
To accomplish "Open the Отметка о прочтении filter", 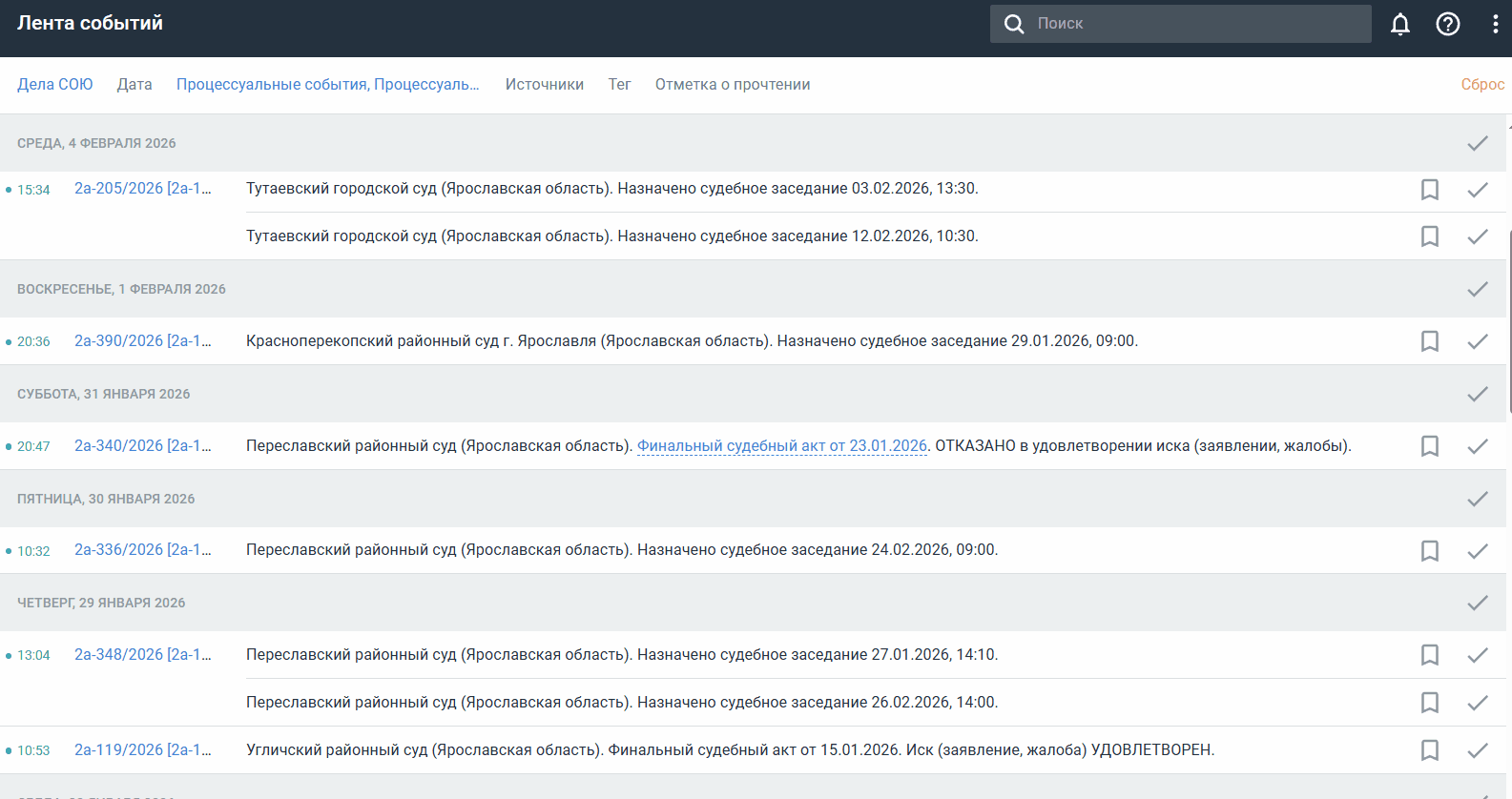I will point(732,85).
